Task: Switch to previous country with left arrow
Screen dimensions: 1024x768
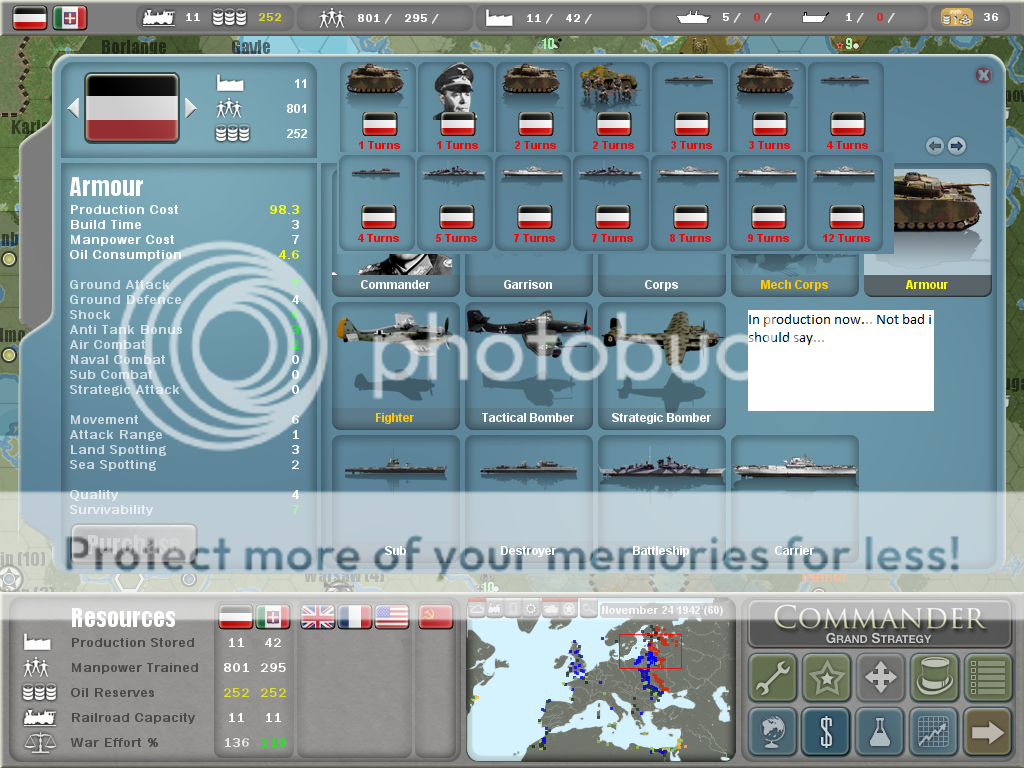Action: click(x=73, y=107)
